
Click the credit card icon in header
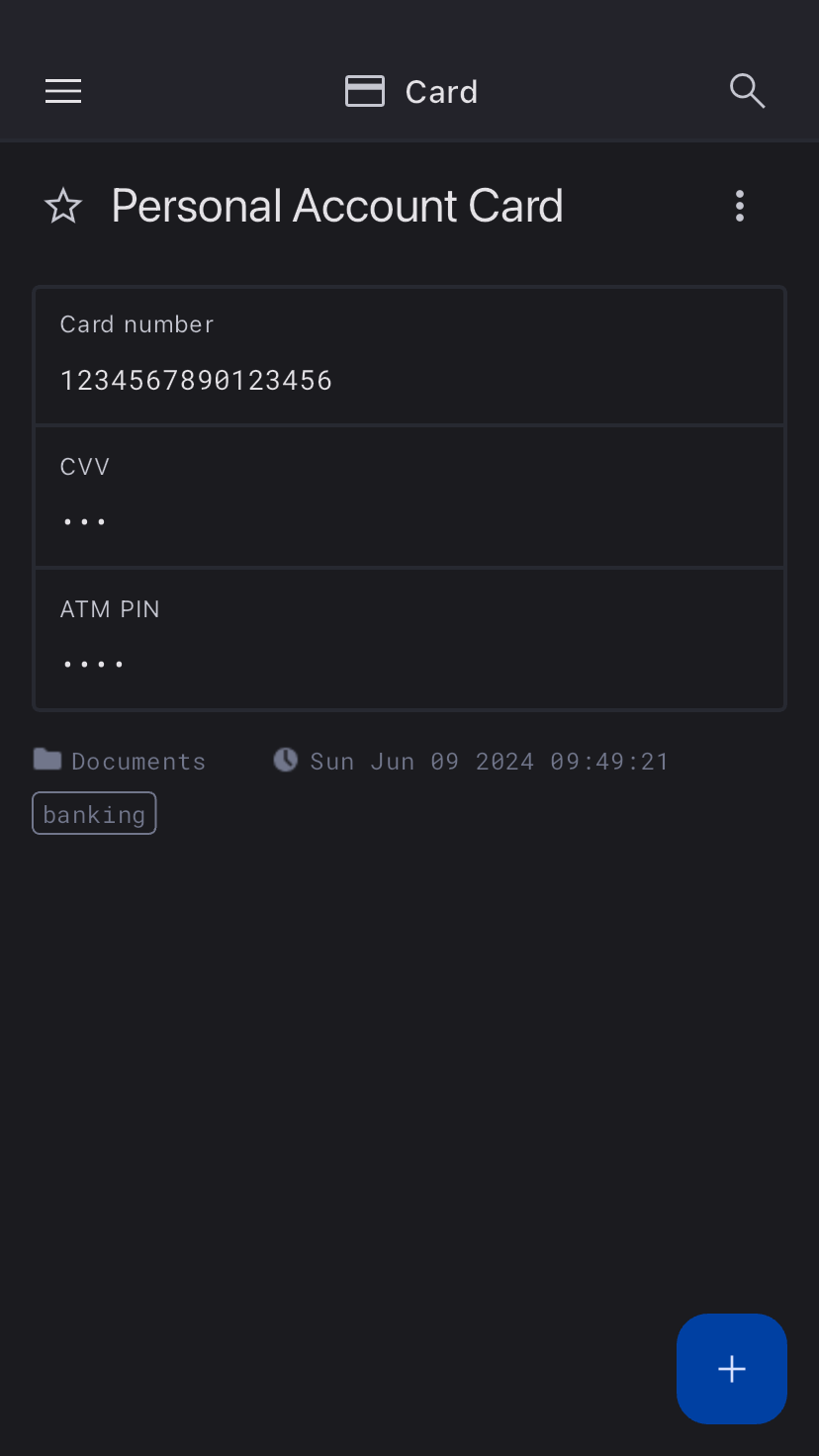pos(364,92)
